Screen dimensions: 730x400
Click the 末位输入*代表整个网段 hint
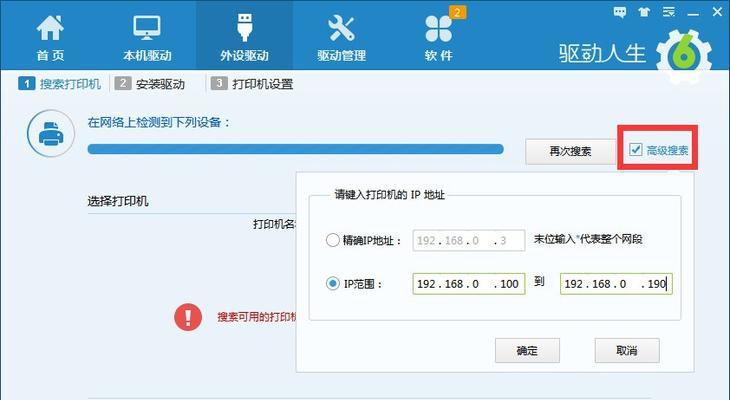(x=588, y=239)
